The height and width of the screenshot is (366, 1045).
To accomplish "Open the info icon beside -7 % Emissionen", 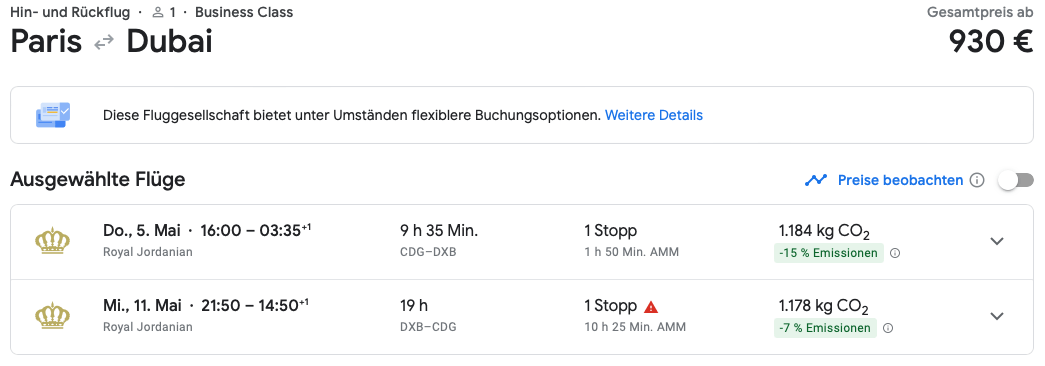I will click(x=887, y=328).
